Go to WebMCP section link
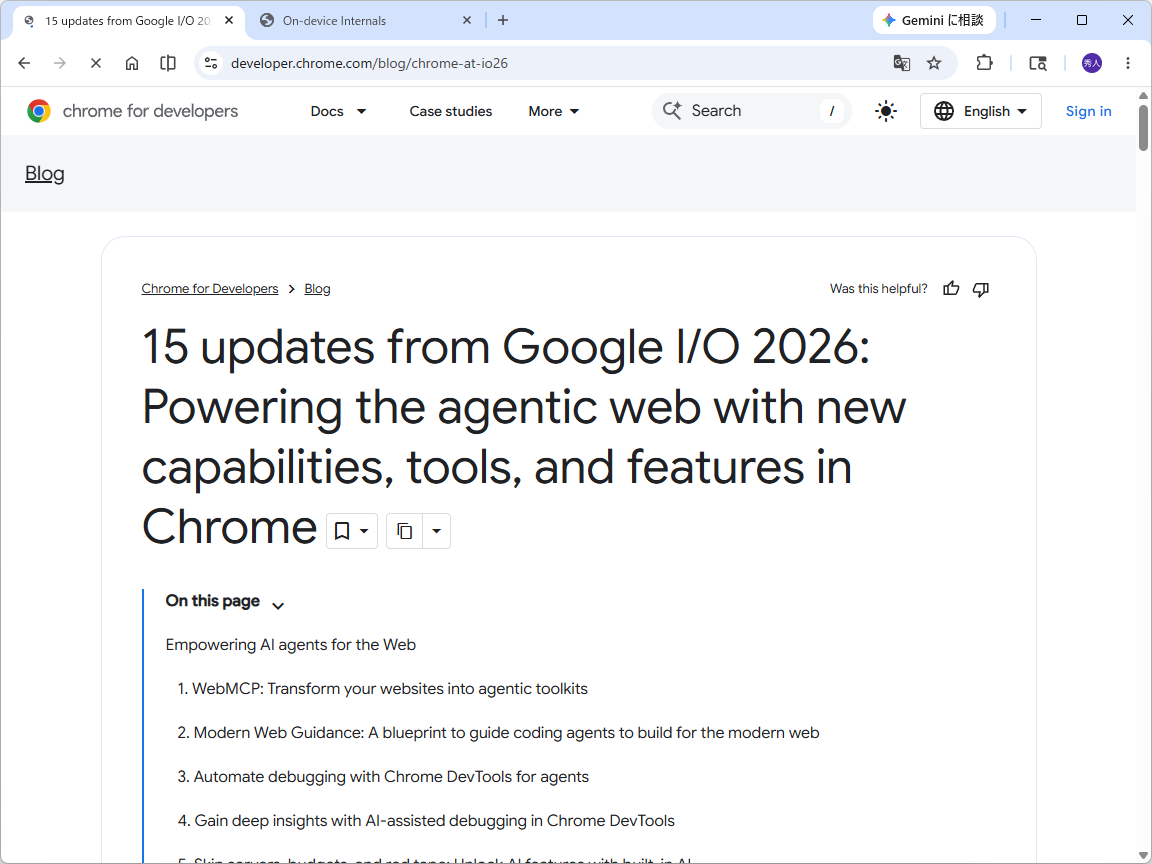The height and width of the screenshot is (864, 1152). pyautogui.click(x=383, y=689)
